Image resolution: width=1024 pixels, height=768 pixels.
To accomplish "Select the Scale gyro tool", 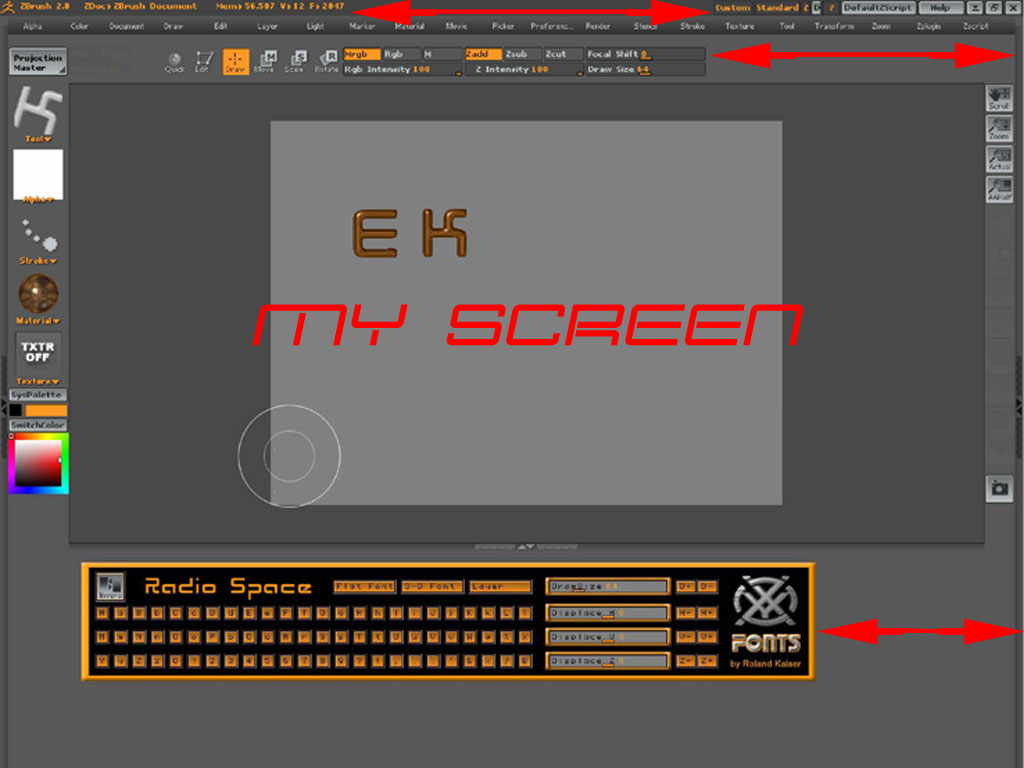I will tap(295, 62).
